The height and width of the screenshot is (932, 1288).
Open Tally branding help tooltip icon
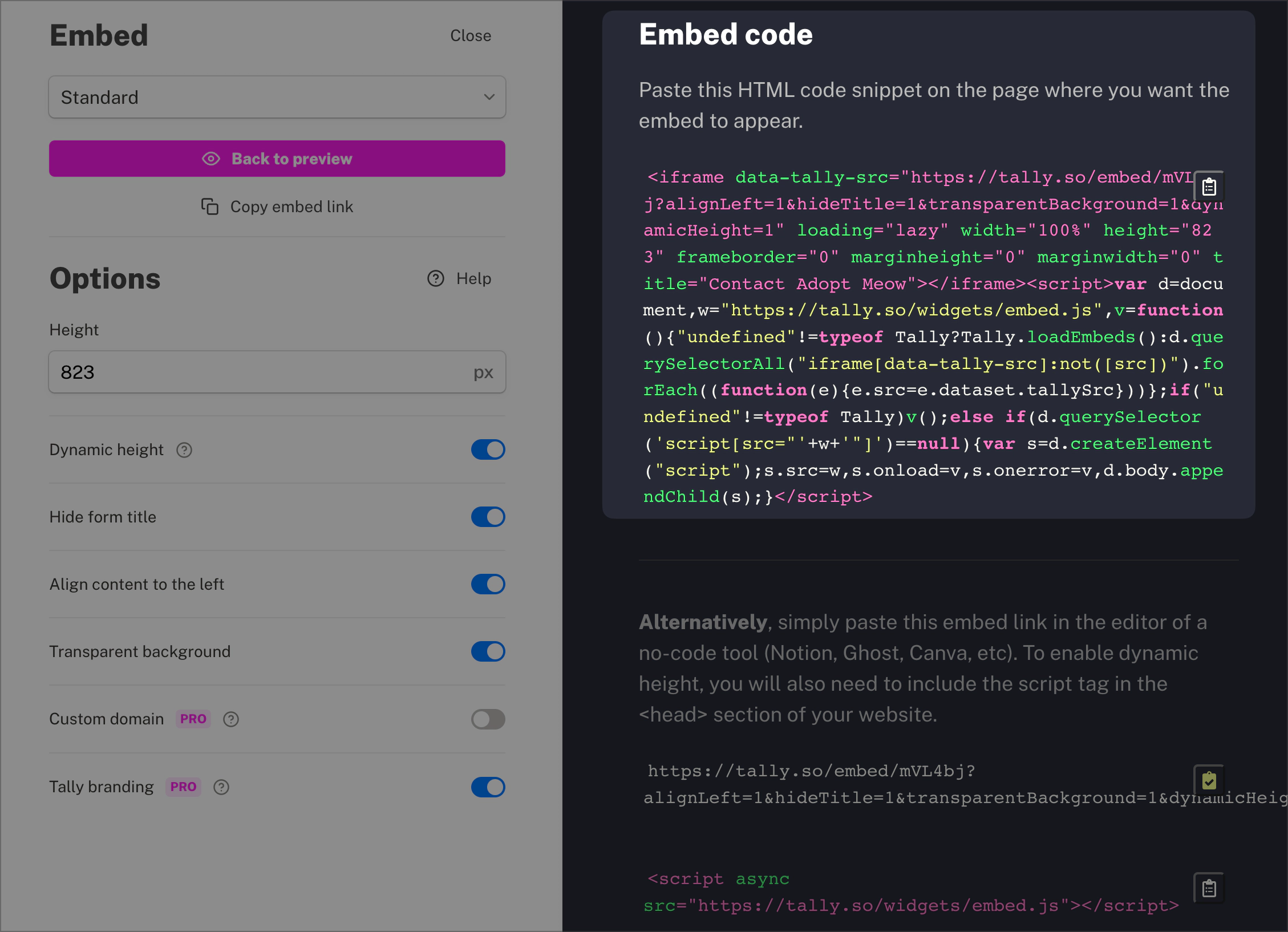click(x=221, y=787)
